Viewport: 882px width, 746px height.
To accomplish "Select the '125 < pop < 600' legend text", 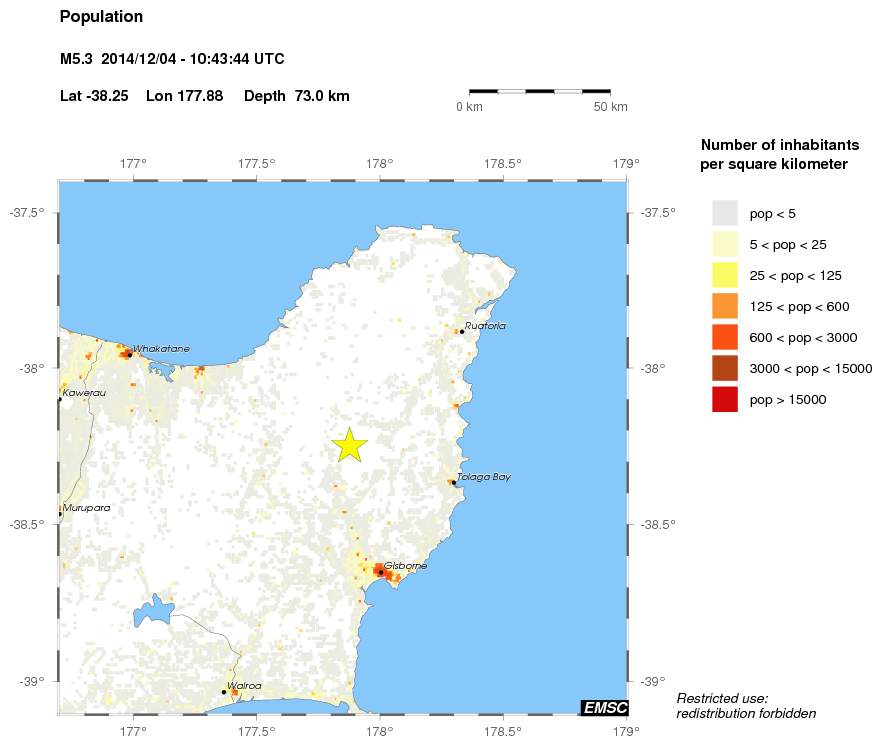I will (x=799, y=307).
